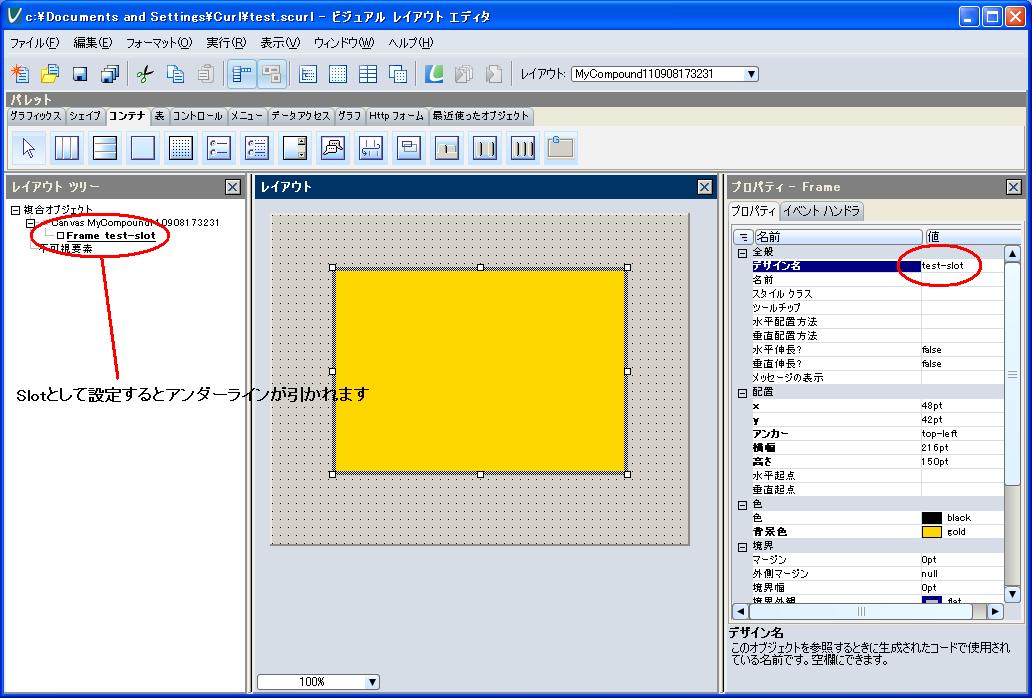Select Frame test-slot in layout tree
Screen dimensions: 1032x698
click(x=109, y=236)
